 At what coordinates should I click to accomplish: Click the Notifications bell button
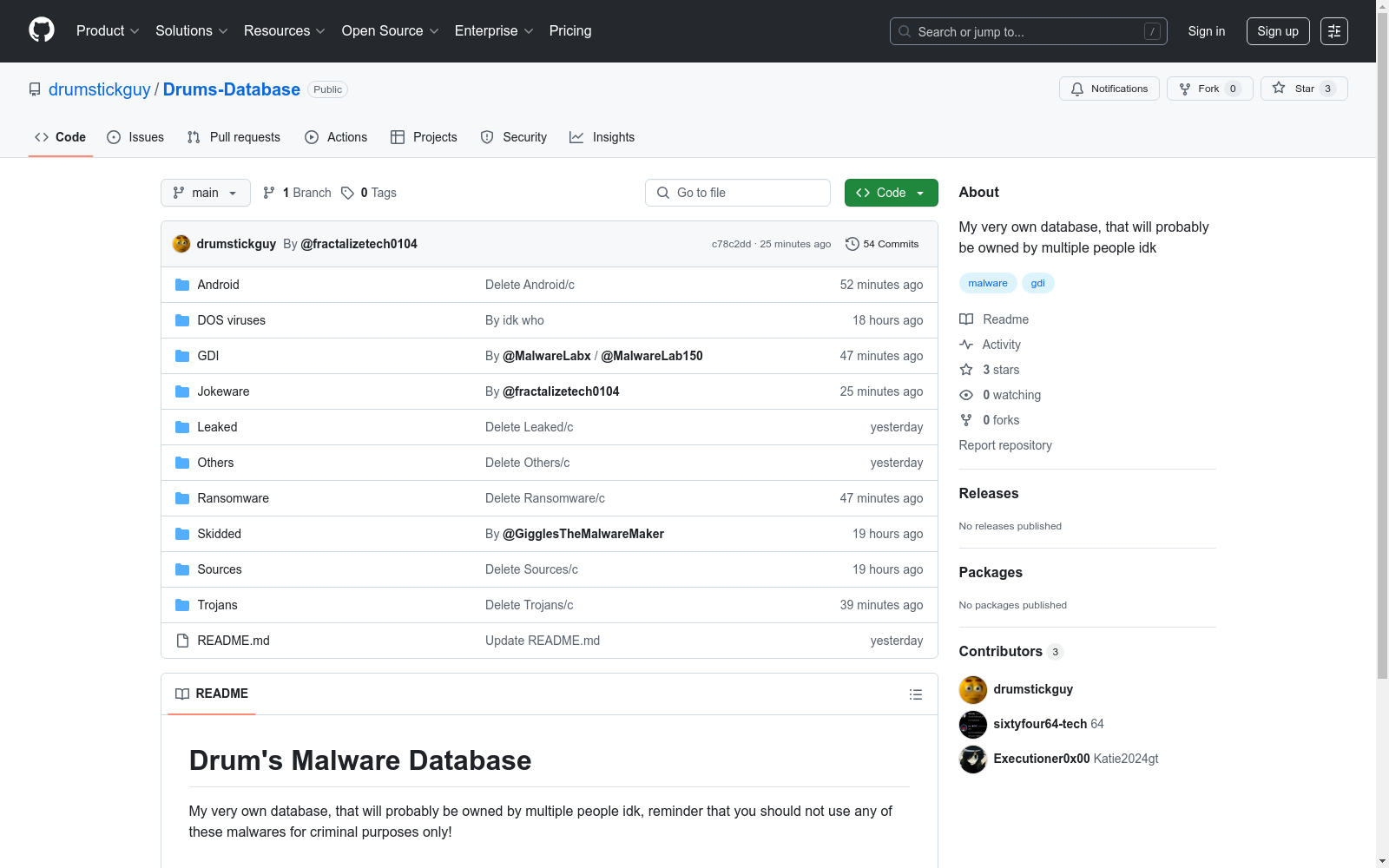click(1109, 89)
